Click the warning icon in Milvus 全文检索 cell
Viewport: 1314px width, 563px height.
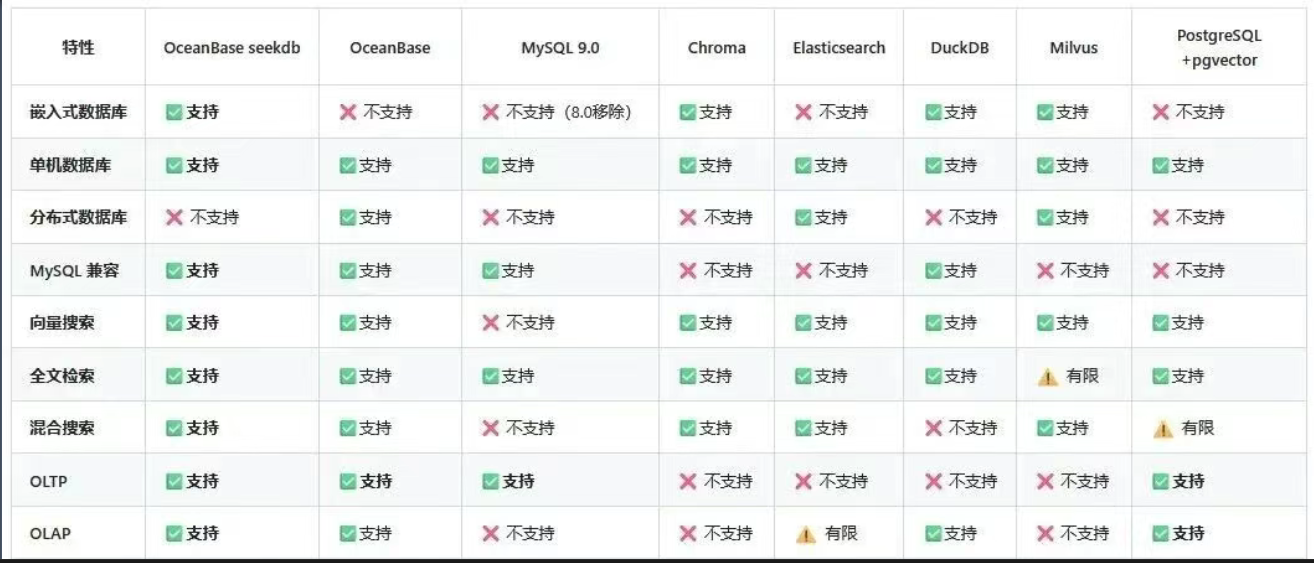click(1047, 377)
